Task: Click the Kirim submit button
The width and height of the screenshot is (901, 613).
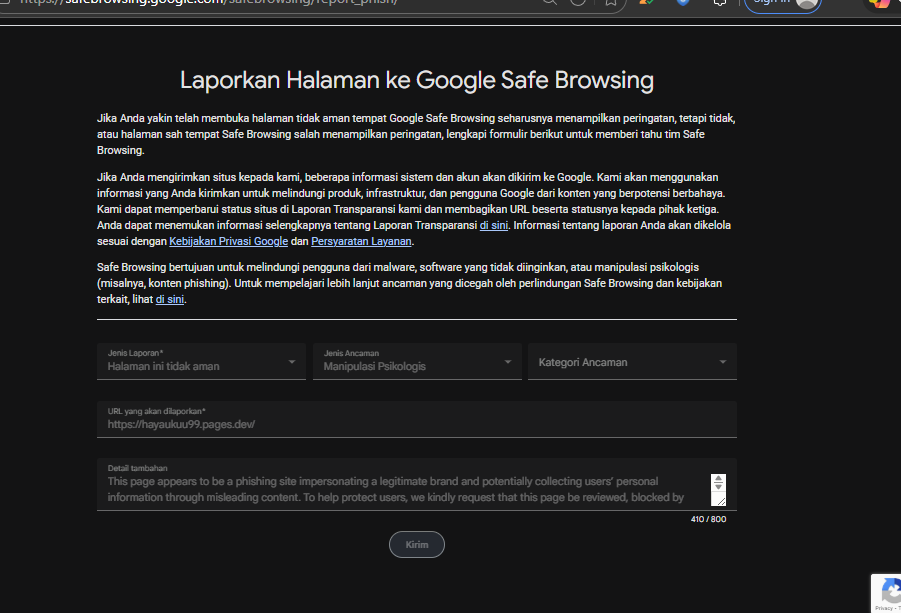Action: [x=417, y=545]
